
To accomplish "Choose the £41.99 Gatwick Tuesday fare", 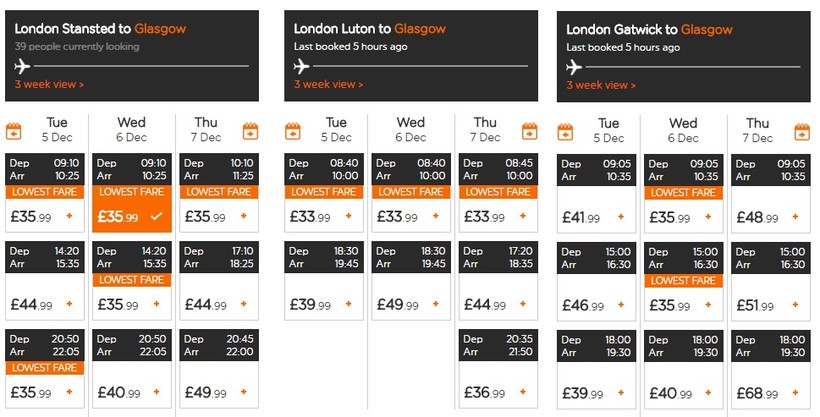I will coord(596,216).
